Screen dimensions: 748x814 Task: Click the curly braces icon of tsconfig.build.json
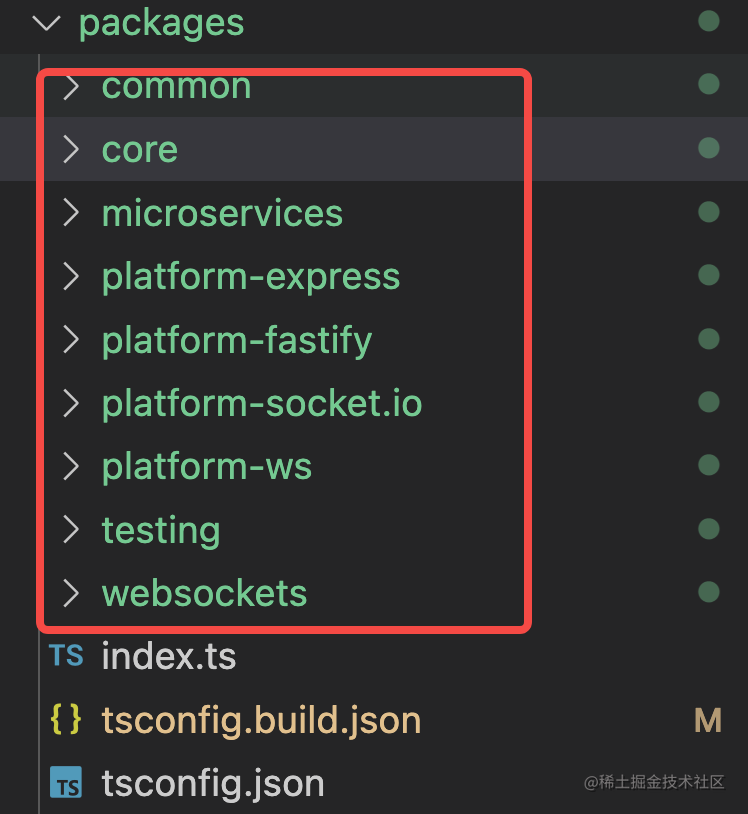click(66, 721)
